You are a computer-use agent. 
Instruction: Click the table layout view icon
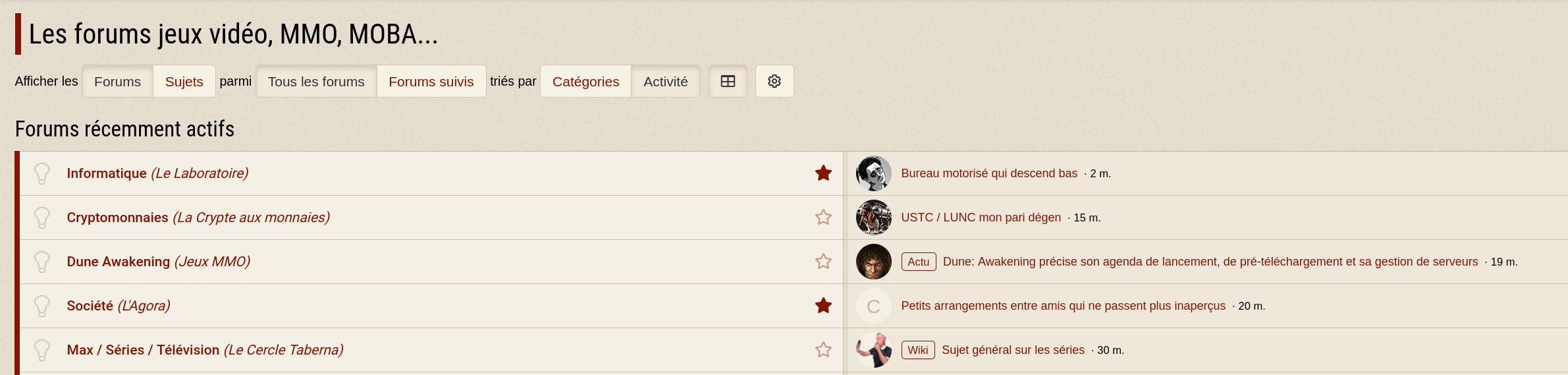pyautogui.click(x=728, y=81)
